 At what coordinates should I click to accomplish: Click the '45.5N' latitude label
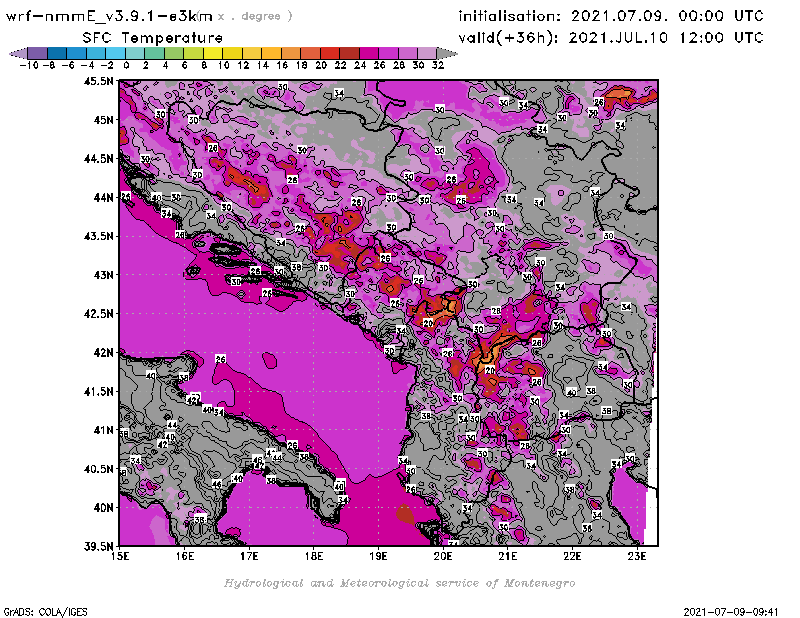click(98, 81)
